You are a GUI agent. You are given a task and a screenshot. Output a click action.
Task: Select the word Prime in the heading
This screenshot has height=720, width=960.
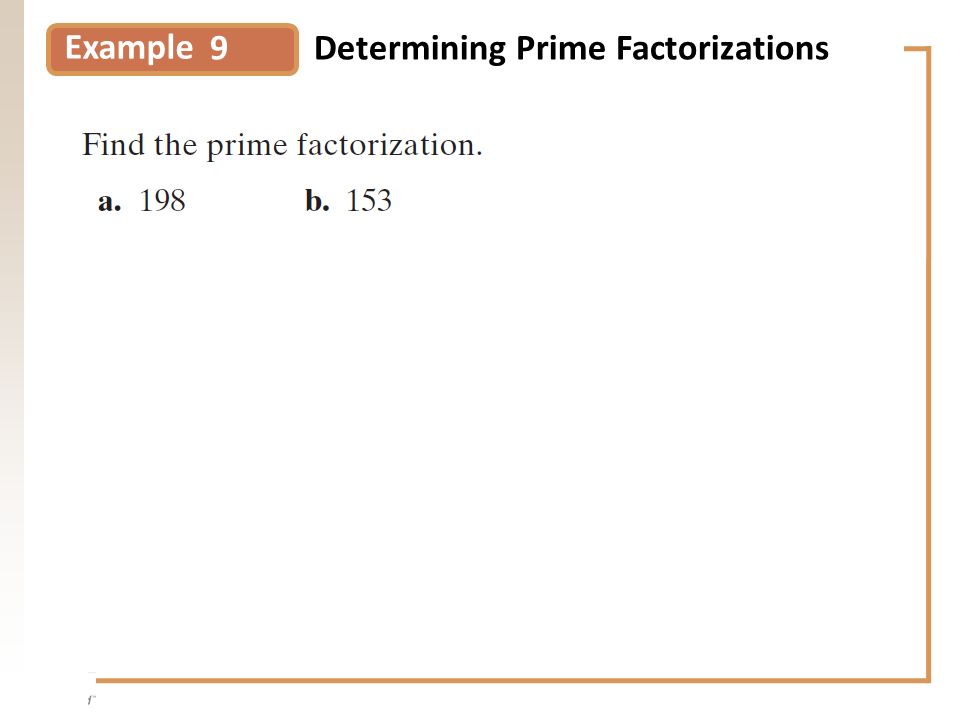[560, 48]
